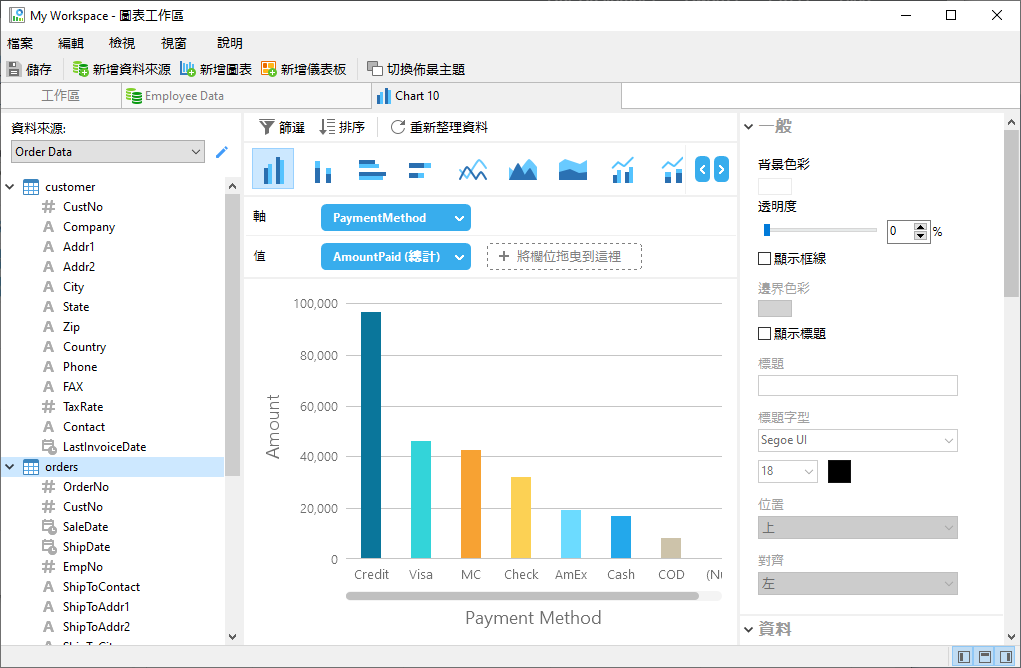
Task: Click the black title font color swatch
Action: click(x=839, y=471)
